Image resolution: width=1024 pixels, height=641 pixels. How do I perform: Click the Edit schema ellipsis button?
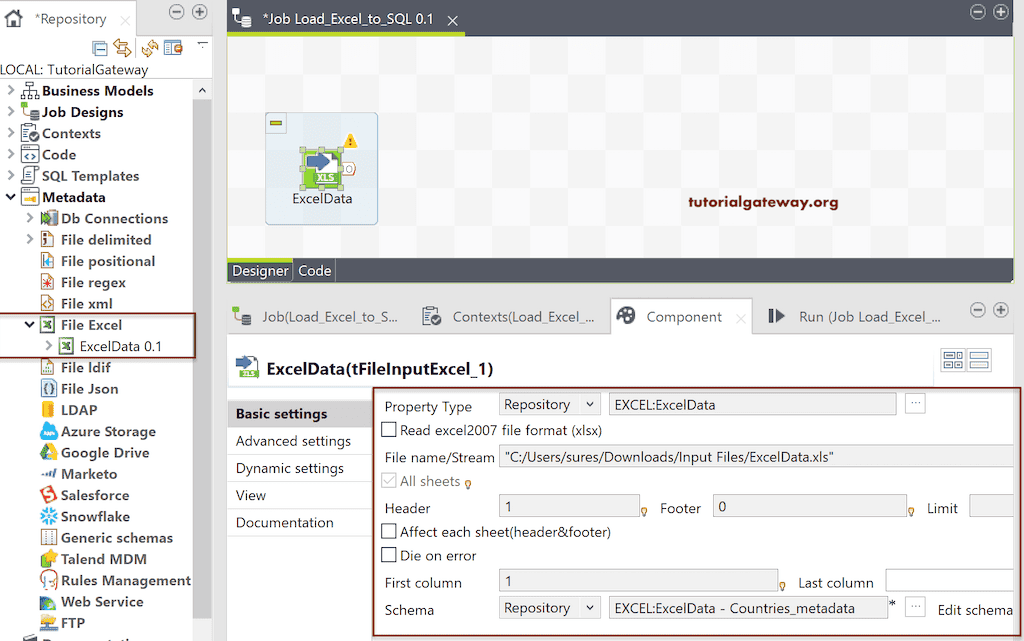click(914, 609)
